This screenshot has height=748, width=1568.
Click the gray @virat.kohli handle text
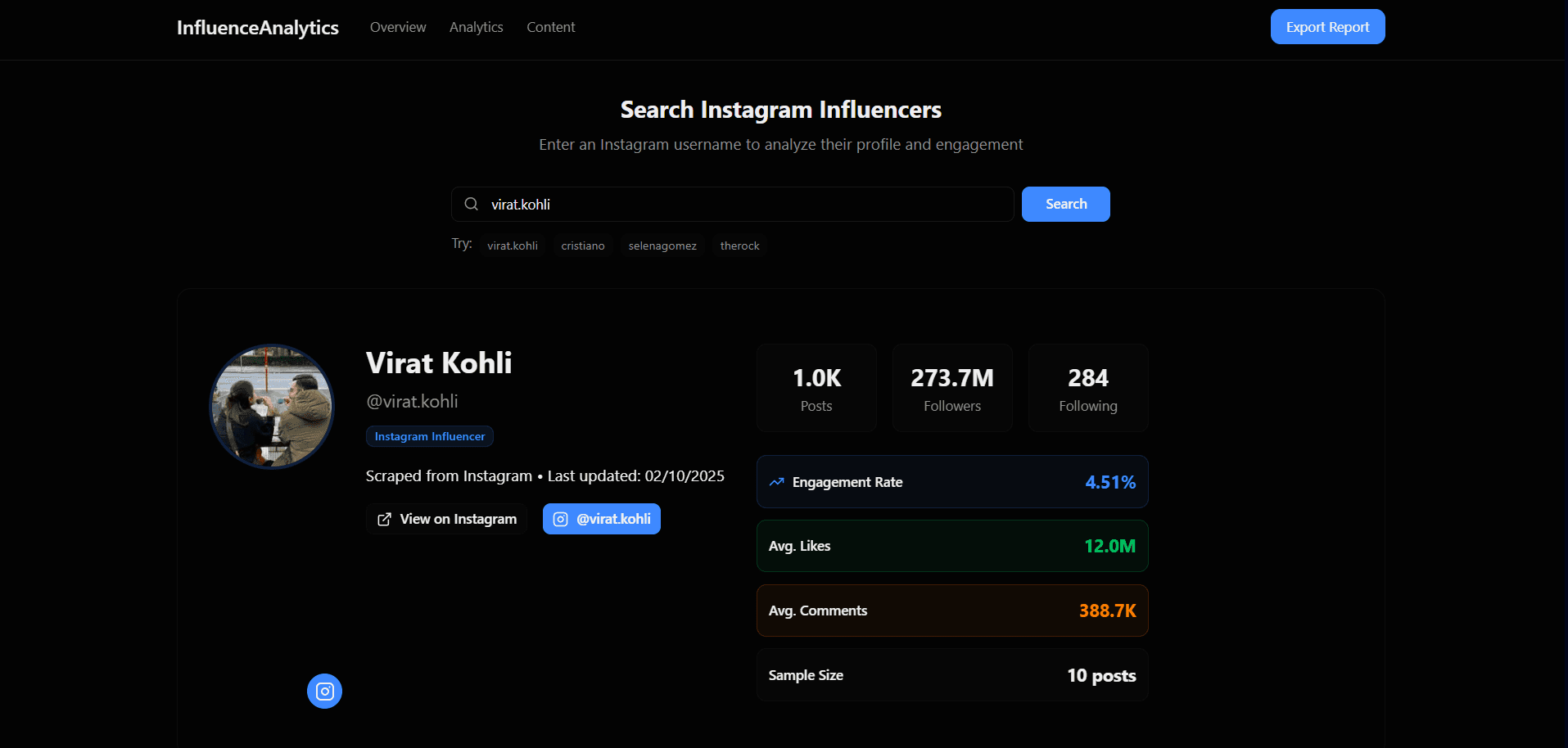tap(412, 401)
